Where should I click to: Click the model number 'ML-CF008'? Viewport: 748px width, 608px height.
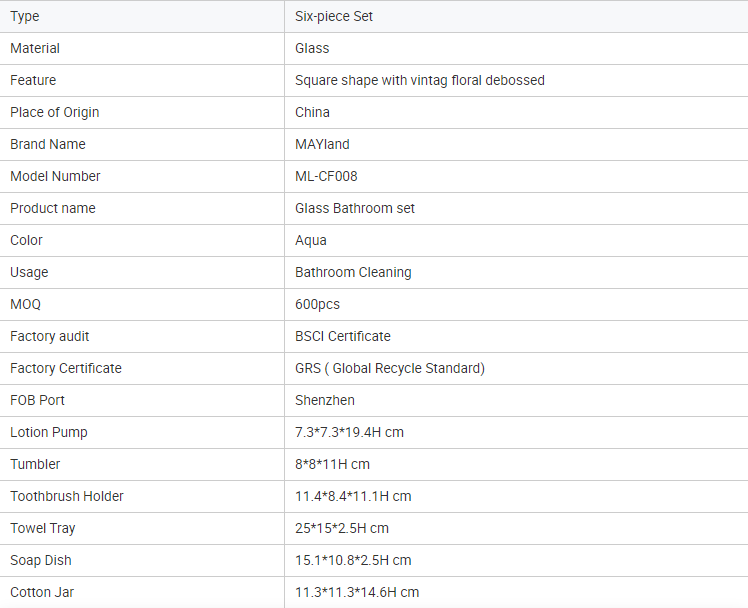(x=326, y=176)
